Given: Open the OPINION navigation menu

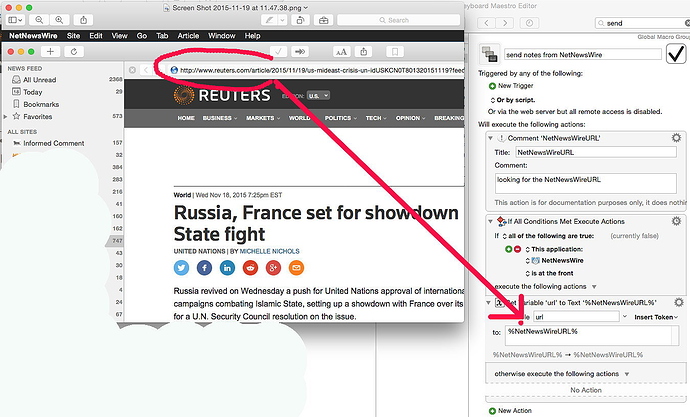Looking at the screenshot, I should [x=411, y=118].
